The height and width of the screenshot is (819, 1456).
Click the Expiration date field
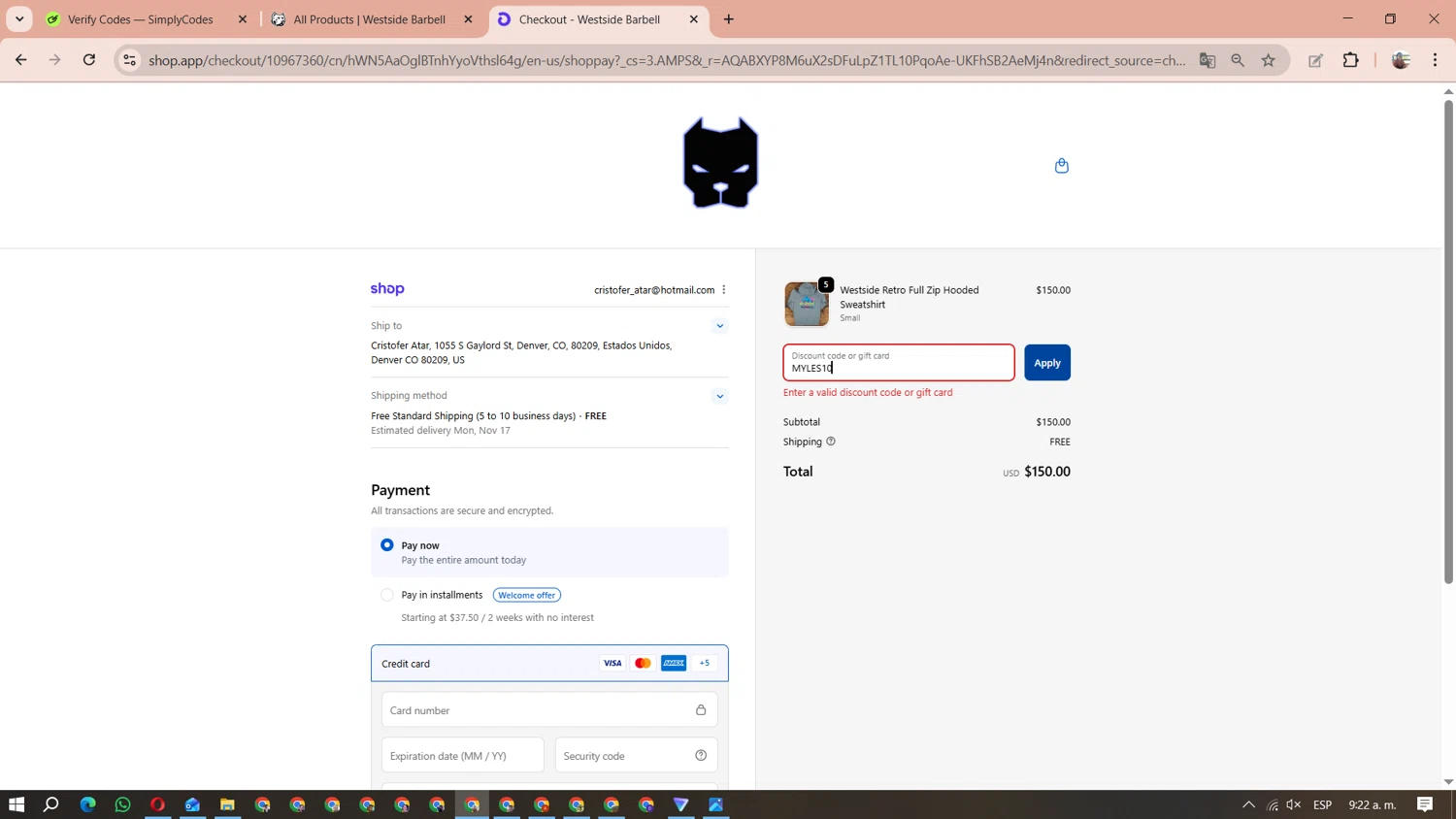pyautogui.click(x=463, y=755)
